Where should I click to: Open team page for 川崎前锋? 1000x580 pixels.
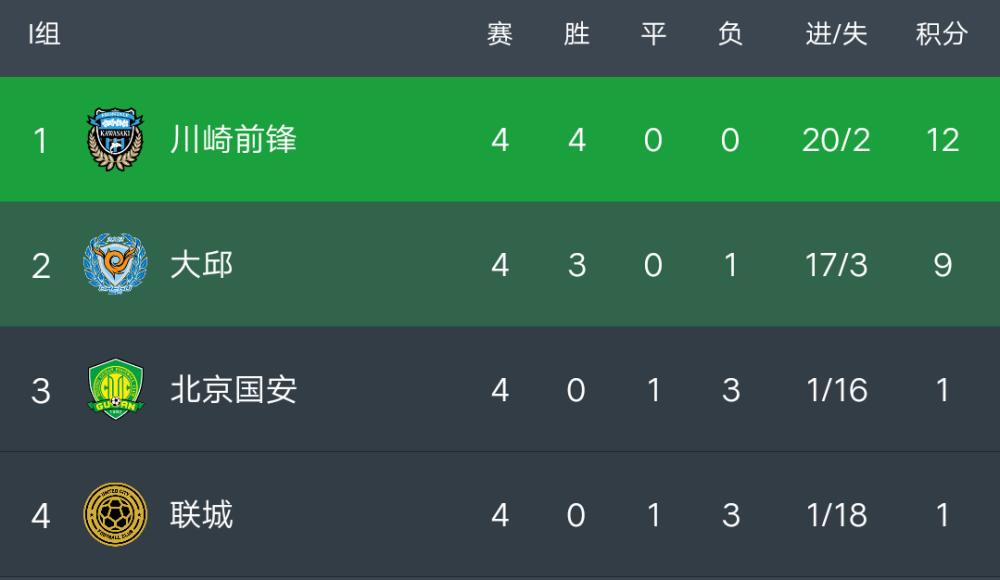(x=233, y=139)
